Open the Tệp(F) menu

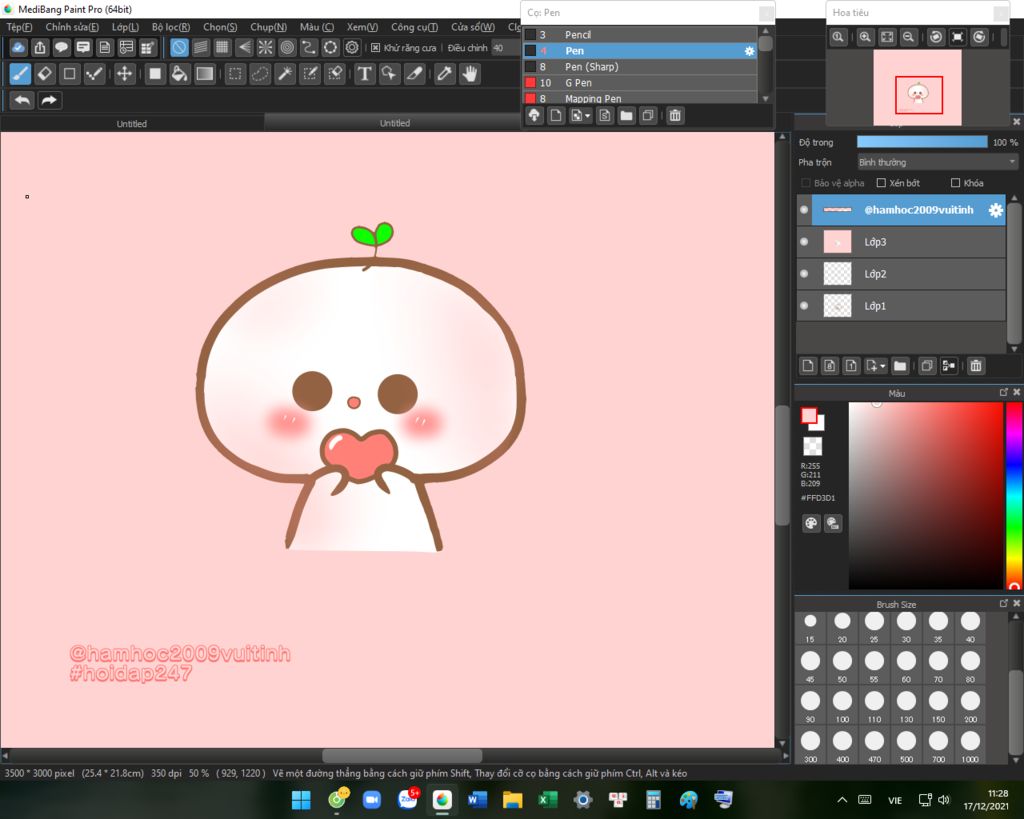point(19,27)
